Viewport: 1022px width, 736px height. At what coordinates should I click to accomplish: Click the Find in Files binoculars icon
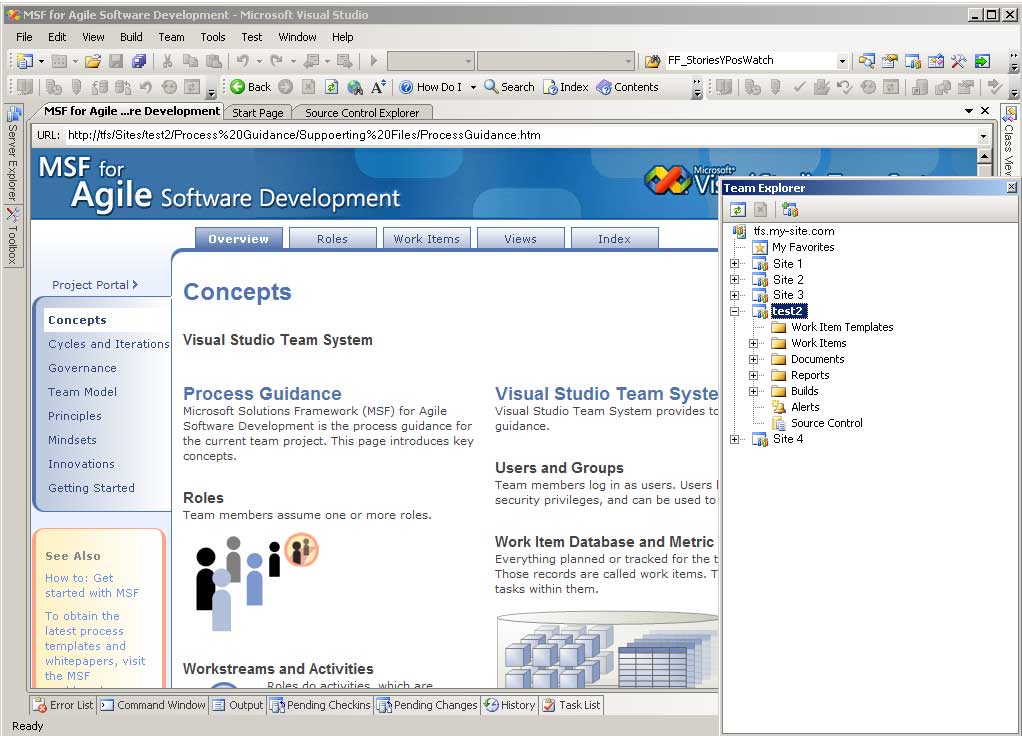pos(652,61)
